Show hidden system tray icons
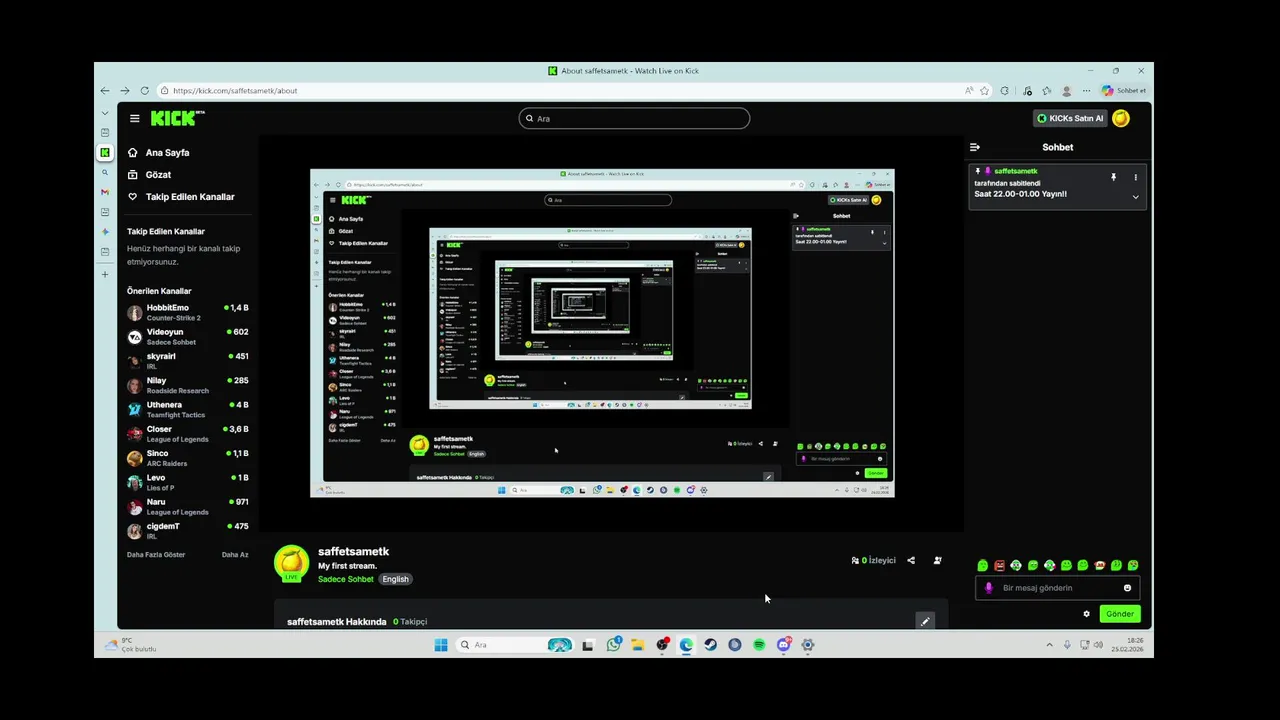1280x720 pixels. pos(1049,645)
